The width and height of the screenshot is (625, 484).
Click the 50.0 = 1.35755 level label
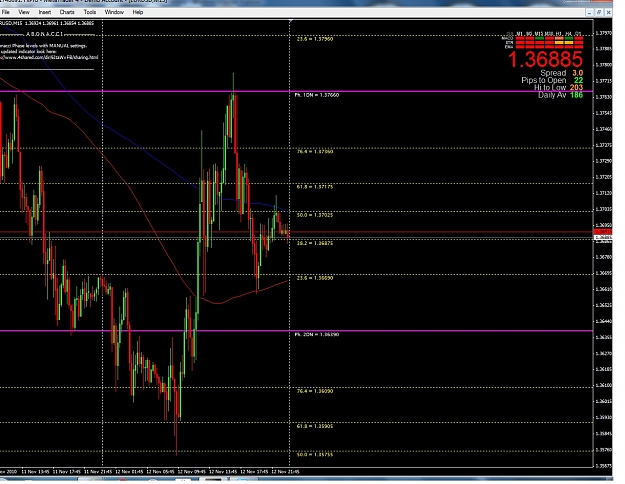coord(315,454)
